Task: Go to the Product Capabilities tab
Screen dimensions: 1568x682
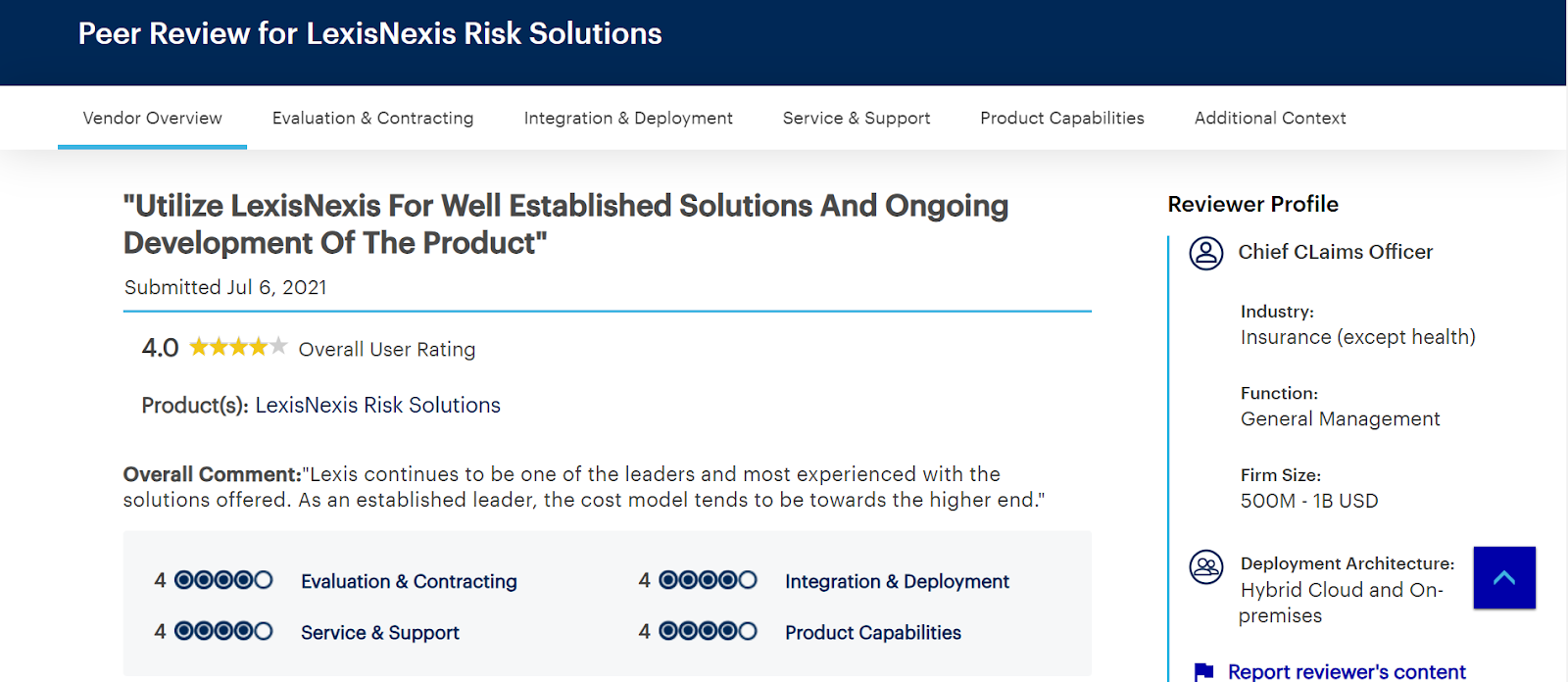Action: 1062,119
